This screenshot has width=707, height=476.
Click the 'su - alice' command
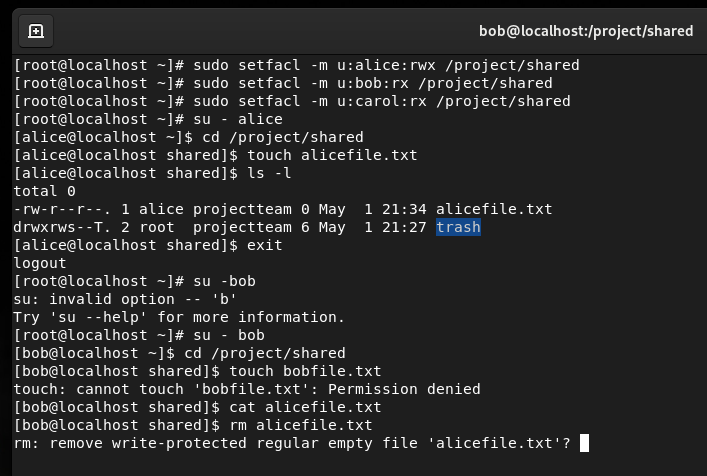238,119
